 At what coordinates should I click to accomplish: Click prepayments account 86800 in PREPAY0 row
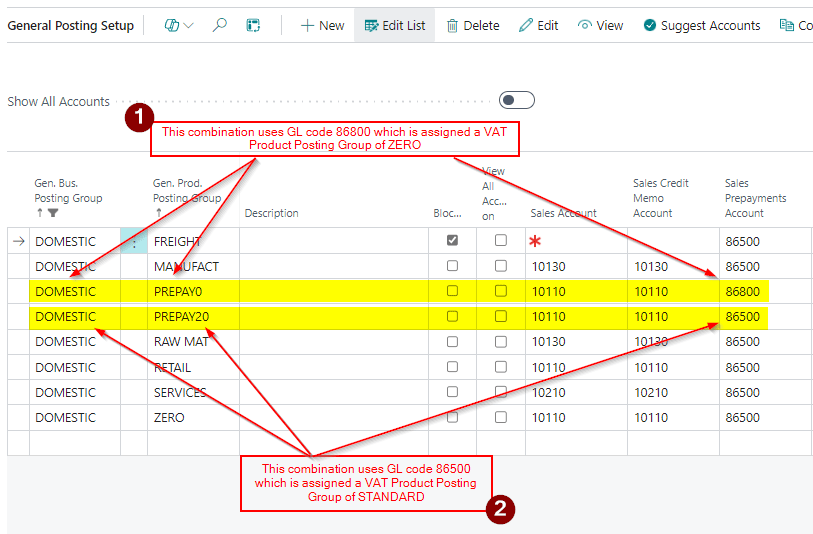click(742, 292)
